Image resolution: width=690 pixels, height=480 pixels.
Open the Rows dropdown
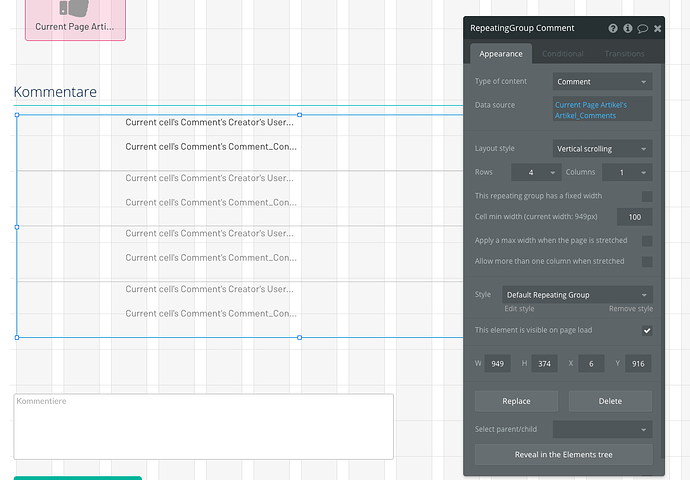pos(536,172)
